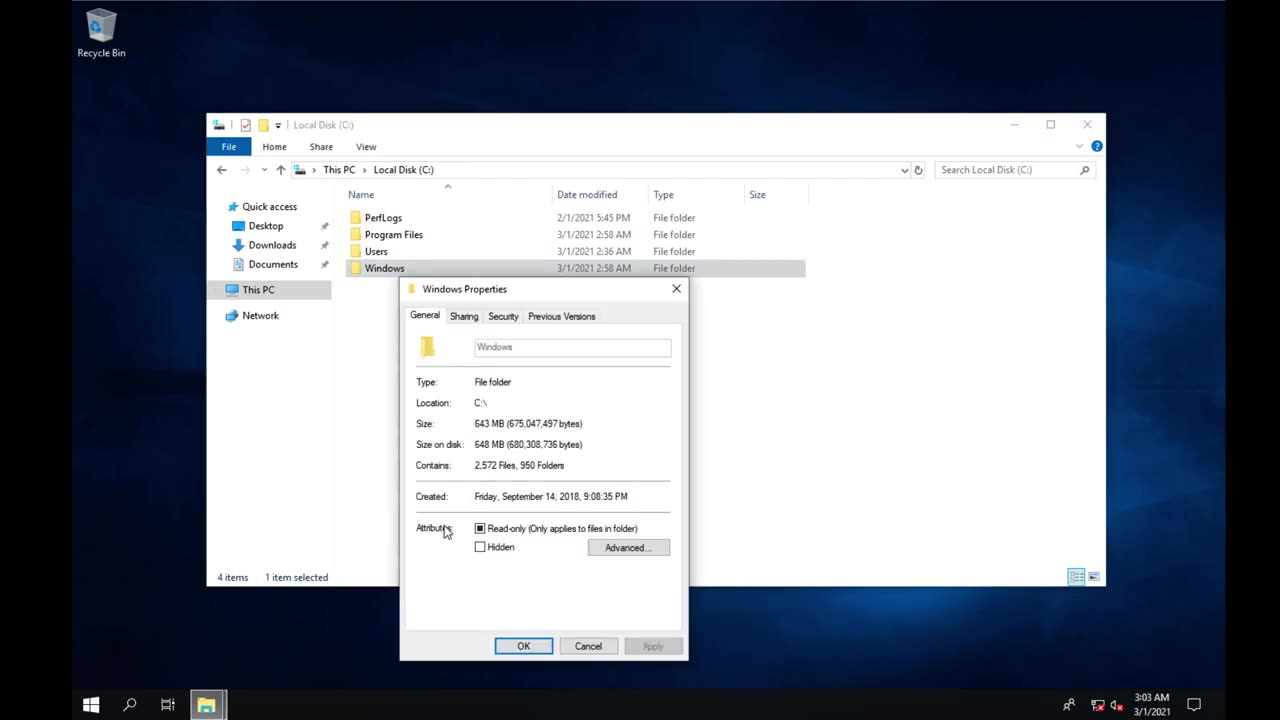Open the Windows Start menu
1280x720 pixels.
[91, 705]
